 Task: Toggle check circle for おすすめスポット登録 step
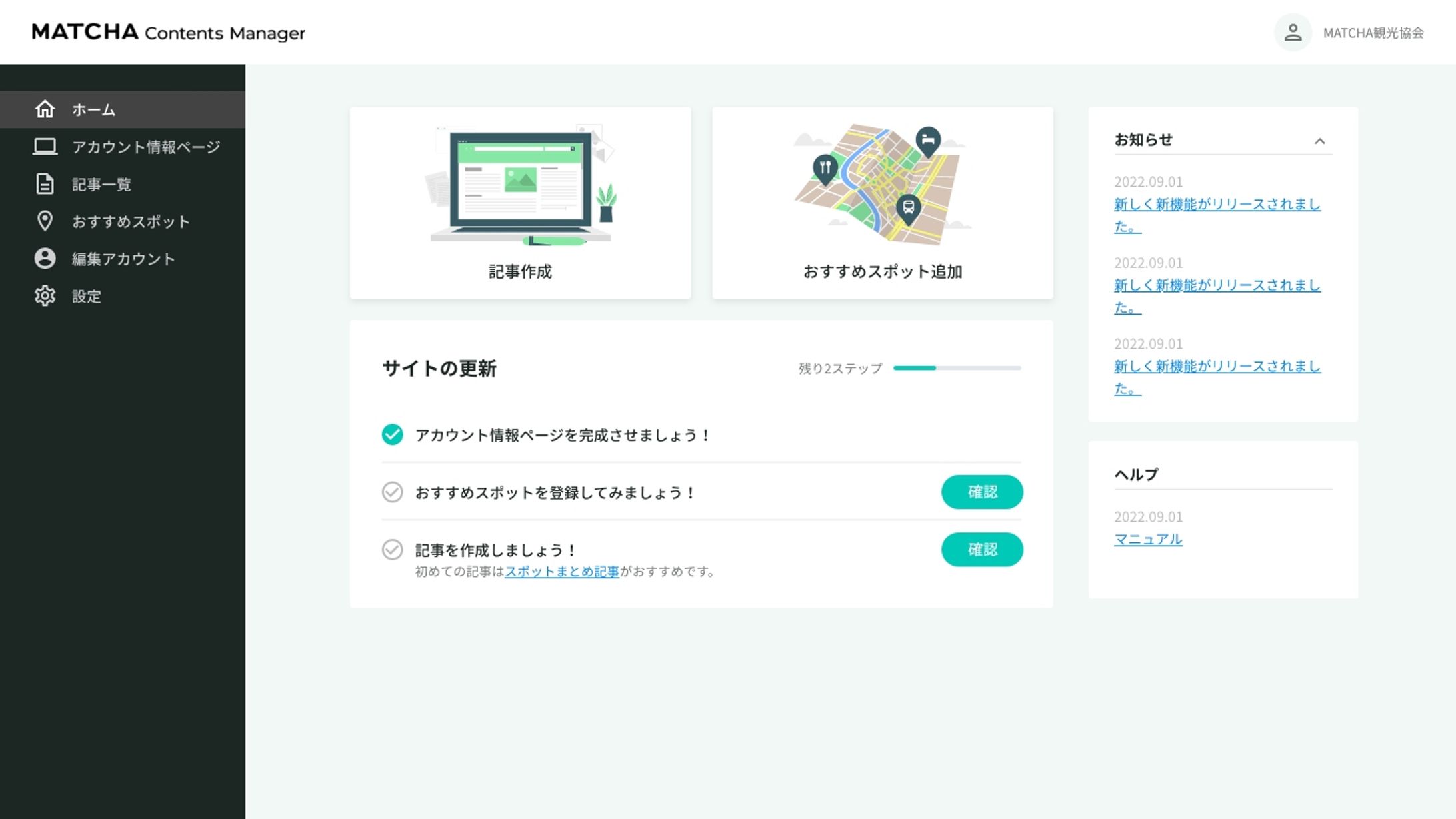tap(392, 492)
